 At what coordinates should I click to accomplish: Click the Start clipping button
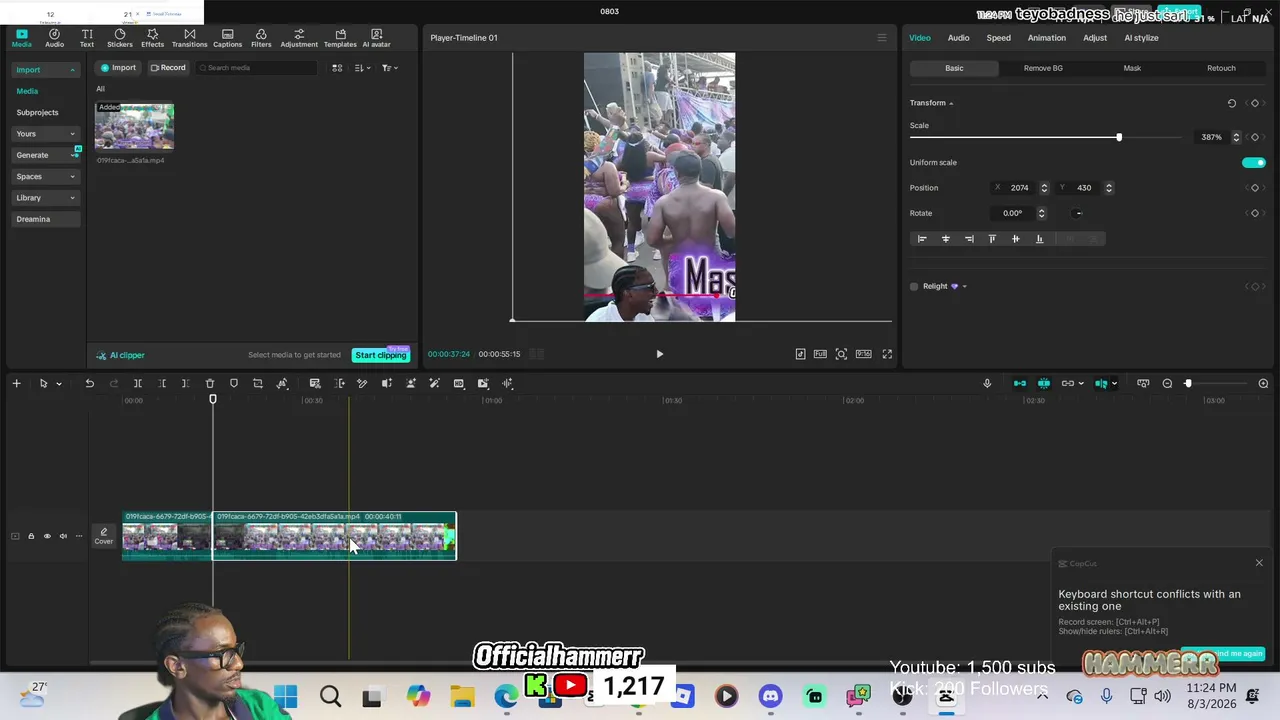click(381, 355)
